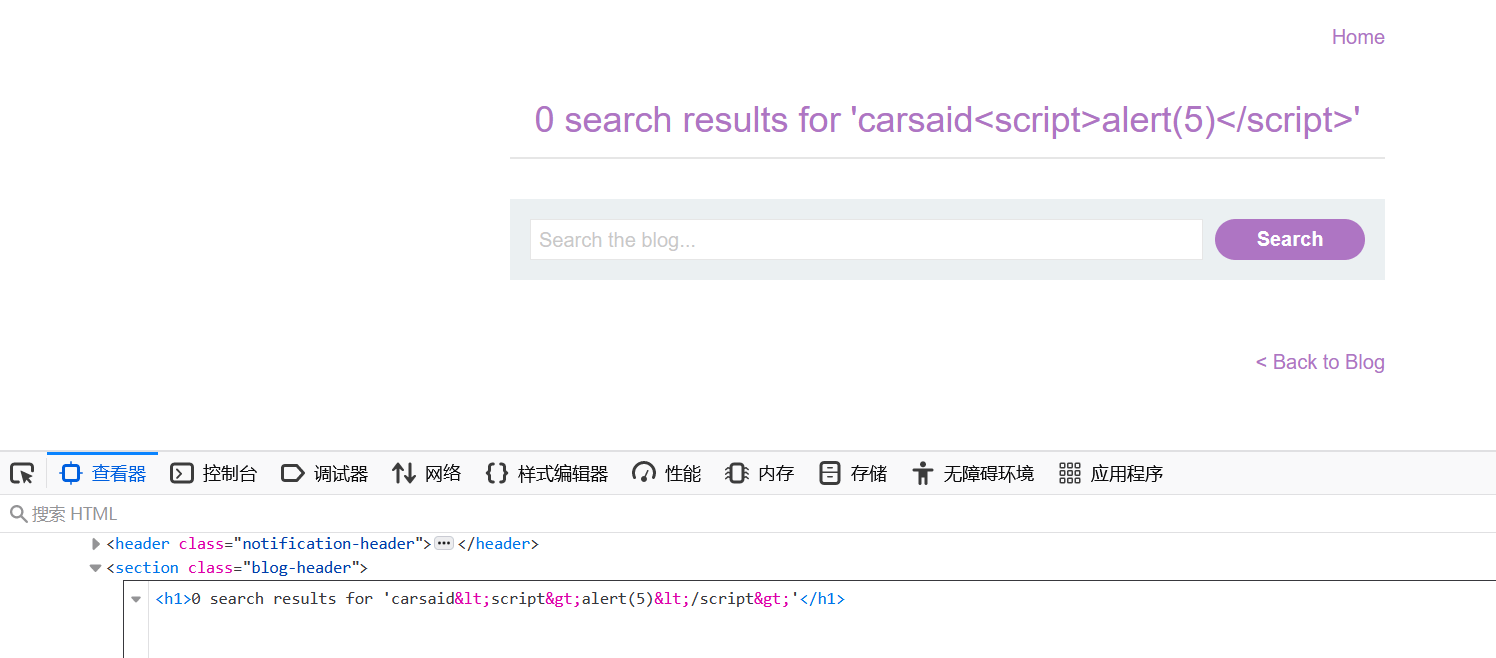Expand the header's ellipsis badge
1496x658 pixels.
pyautogui.click(x=444, y=544)
